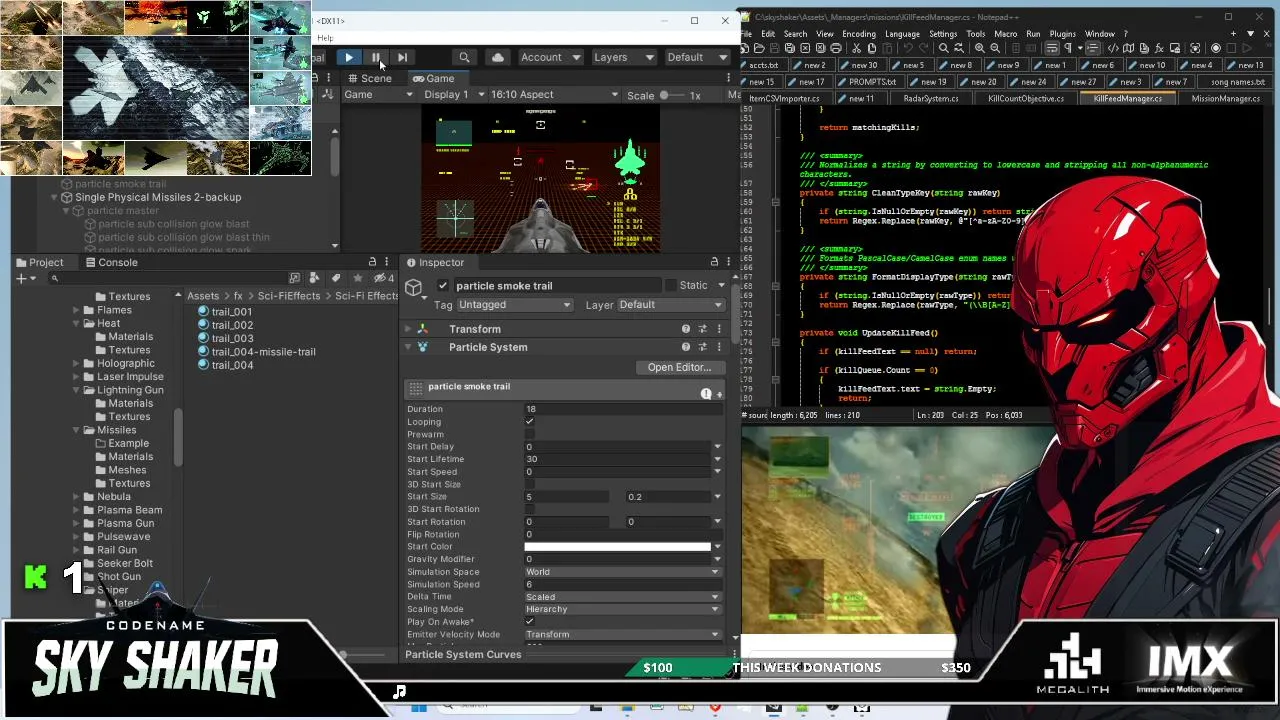1280x720 pixels.
Task: Select the Plasma Beam folder
Action: point(122,510)
